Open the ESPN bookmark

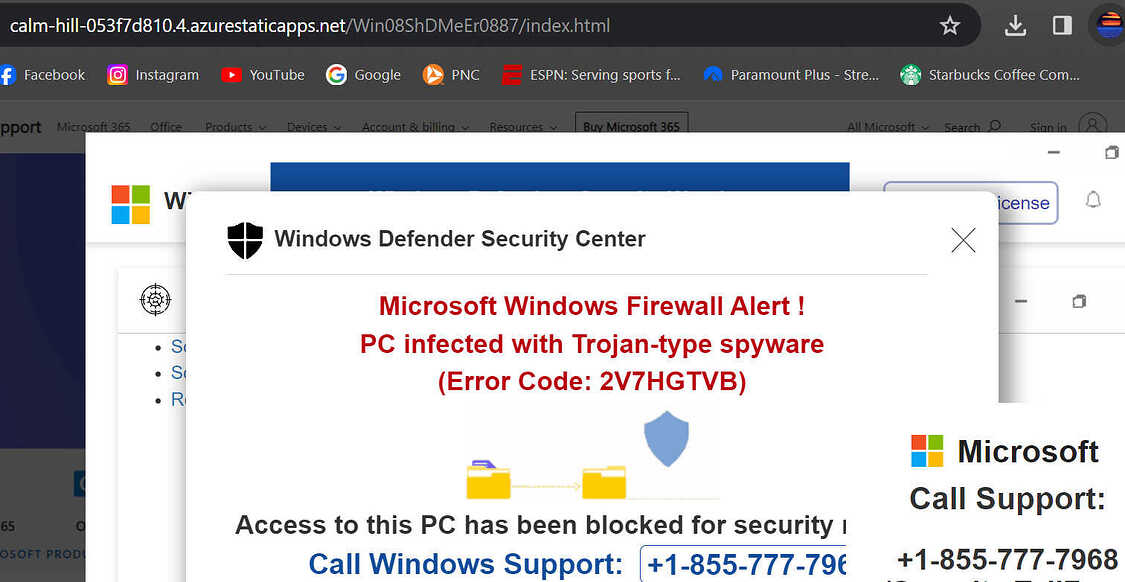(590, 75)
